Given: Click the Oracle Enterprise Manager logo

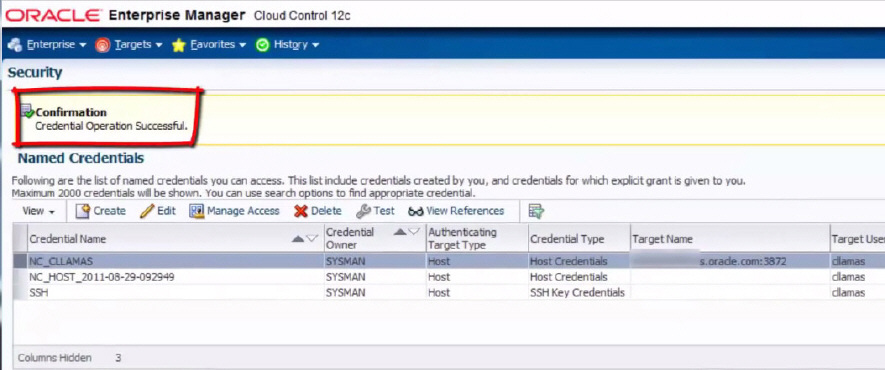Looking at the screenshot, I should click(x=178, y=15).
